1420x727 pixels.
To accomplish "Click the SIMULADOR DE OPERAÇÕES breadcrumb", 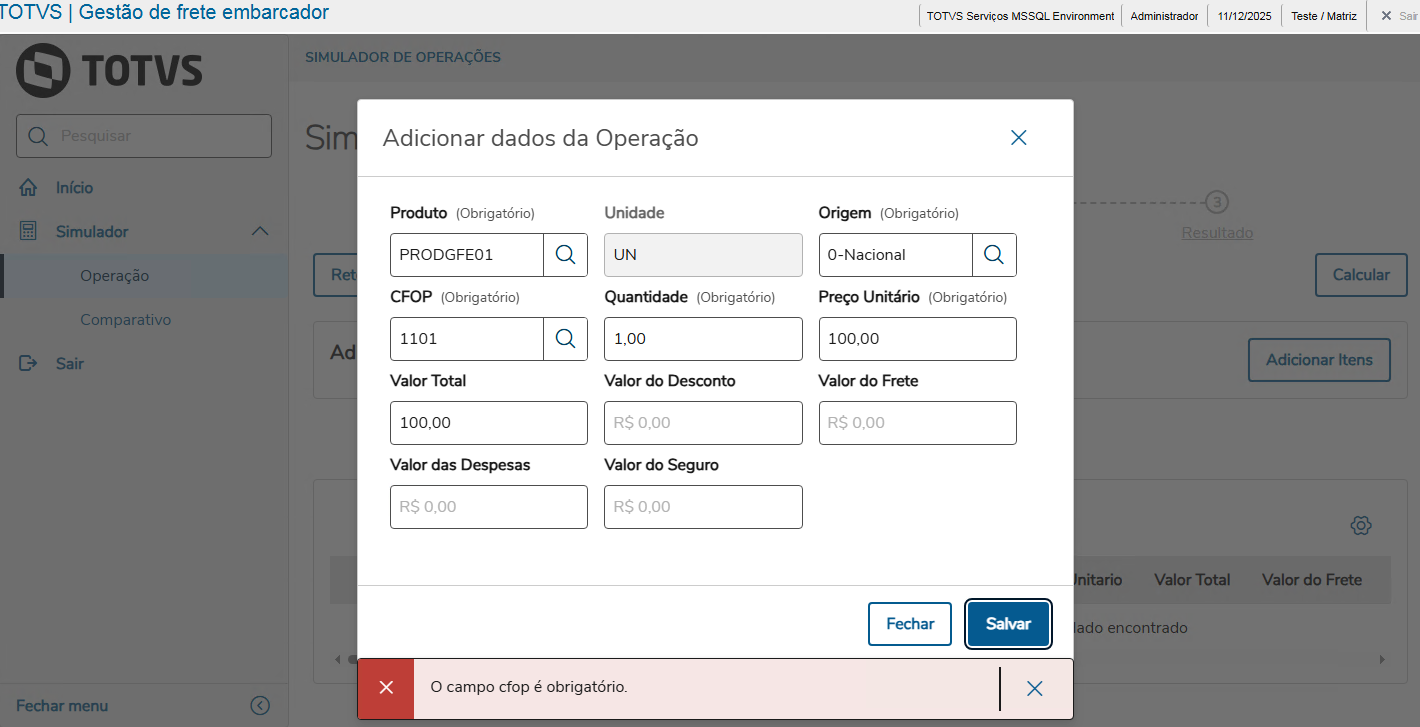I will pyautogui.click(x=403, y=57).
